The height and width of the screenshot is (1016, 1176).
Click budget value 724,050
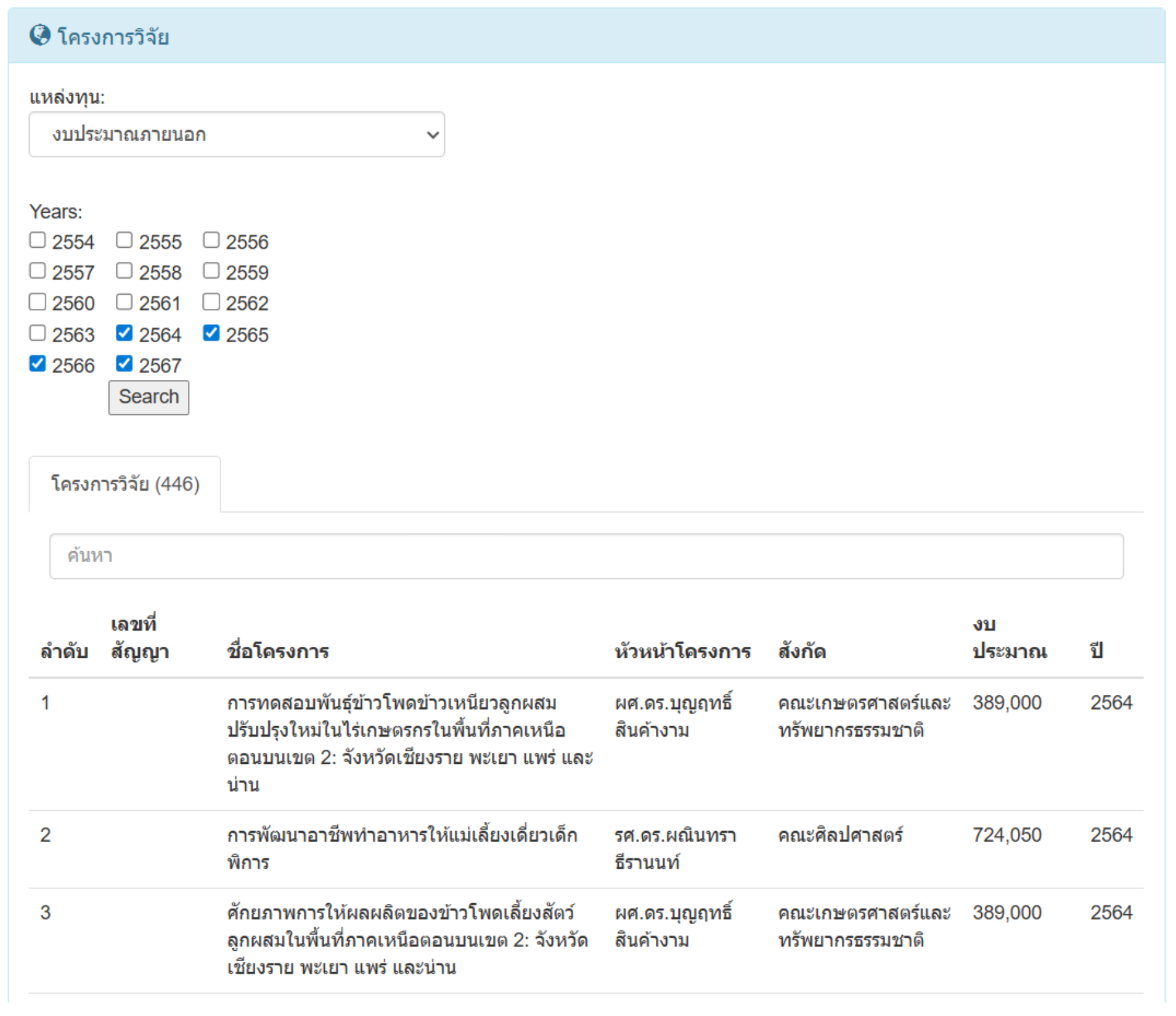(x=1007, y=835)
